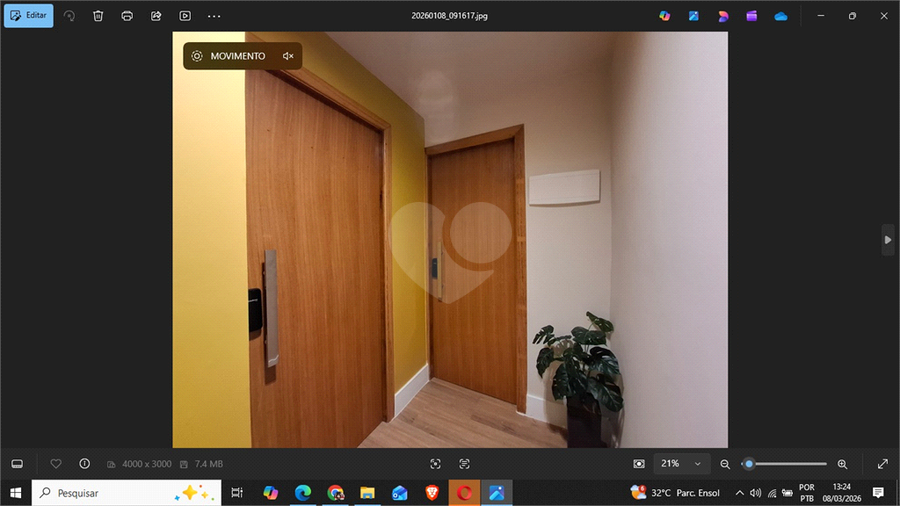Screen dimensions: 900x506
Task: Click the Editar button
Action: [x=28, y=16]
